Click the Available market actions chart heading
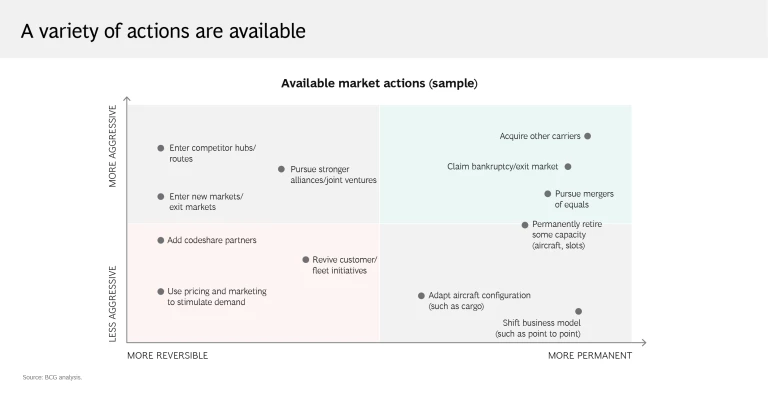768x402 pixels. pyautogui.click(x=379, y=83)
